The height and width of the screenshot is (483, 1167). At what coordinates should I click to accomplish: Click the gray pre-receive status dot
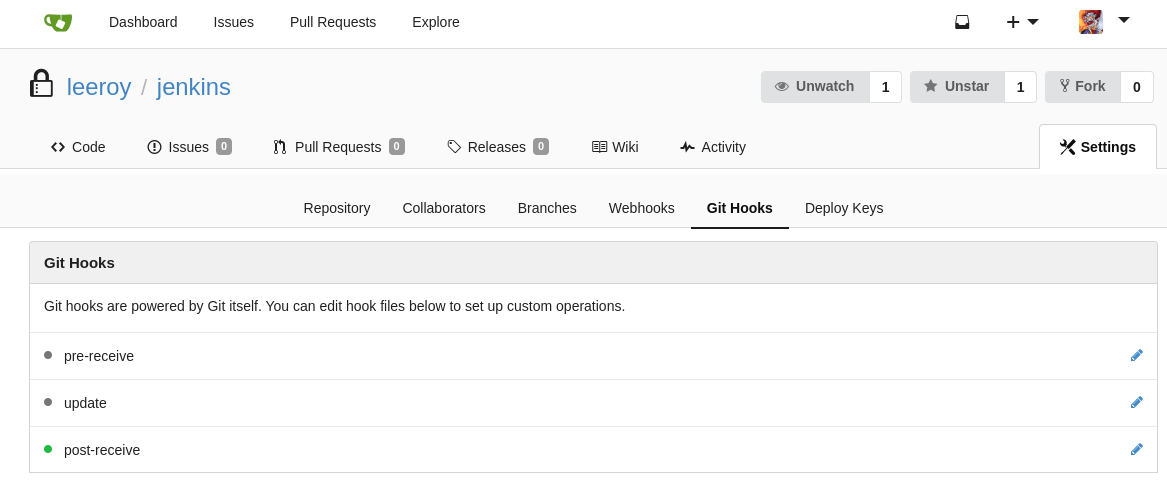pos(48,355)
